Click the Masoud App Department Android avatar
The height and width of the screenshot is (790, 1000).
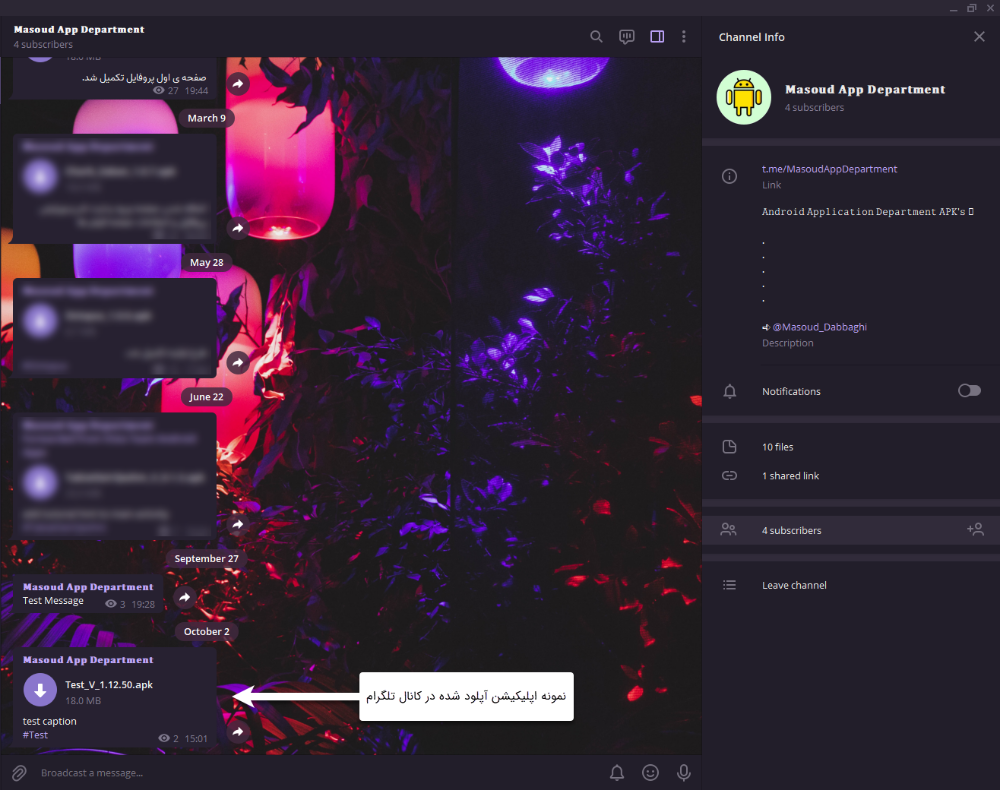coord(744,98)
